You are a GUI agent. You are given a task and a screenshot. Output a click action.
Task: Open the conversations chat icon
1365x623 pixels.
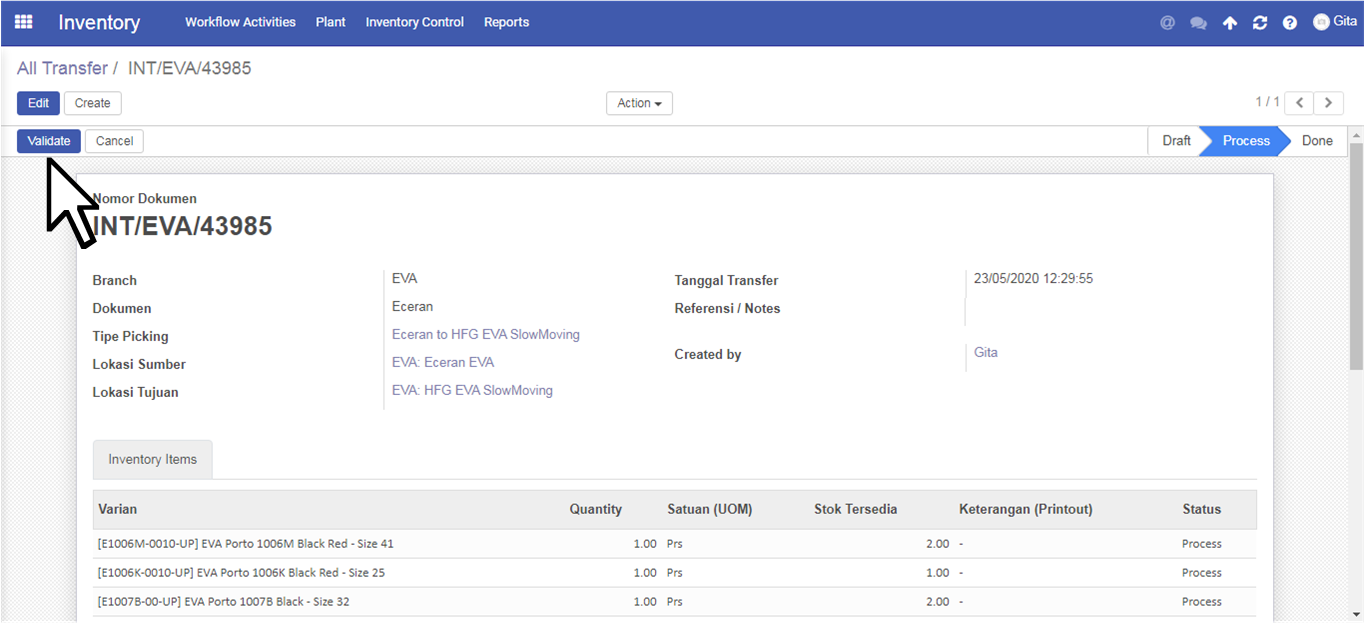[1198, 22]
